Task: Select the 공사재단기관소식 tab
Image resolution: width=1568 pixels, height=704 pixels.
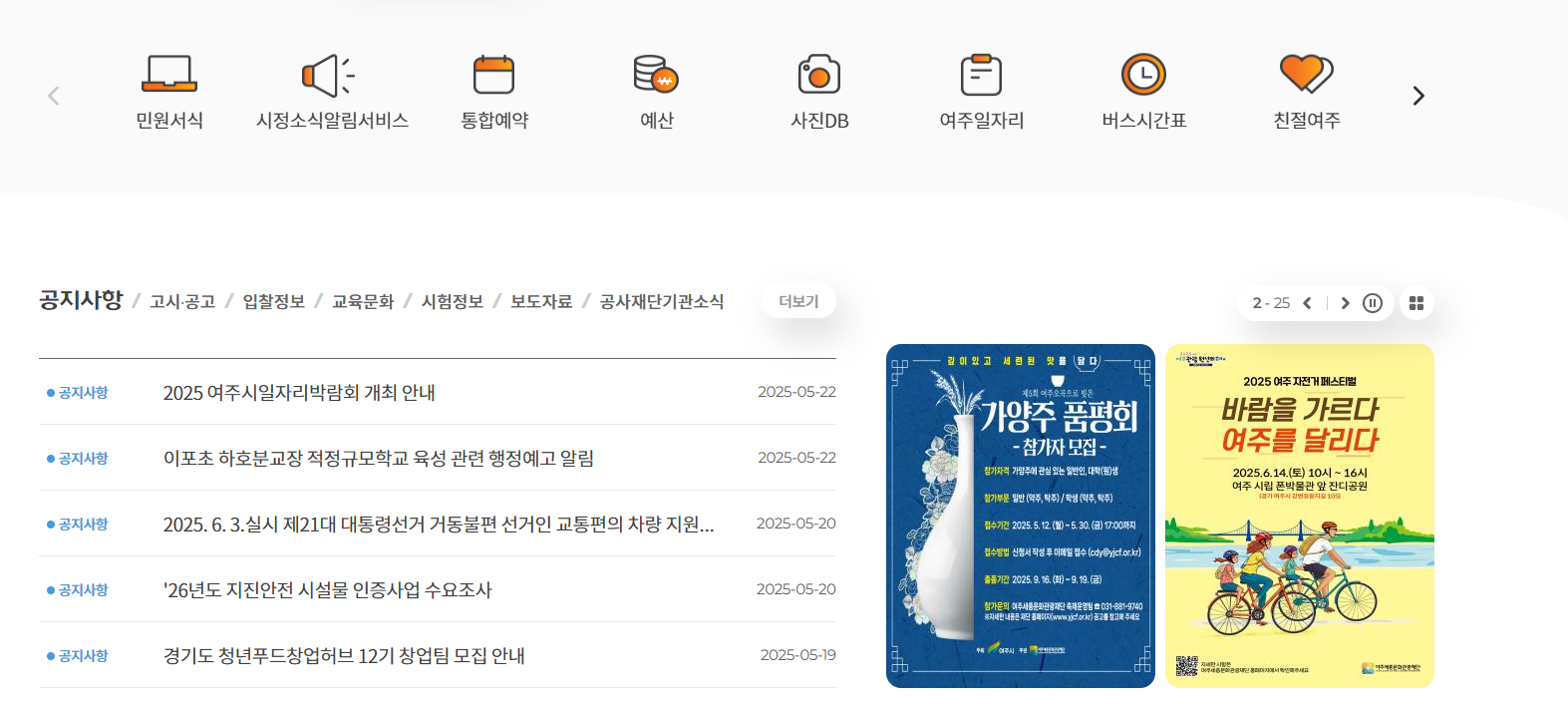Action: (x=662, y=302)
